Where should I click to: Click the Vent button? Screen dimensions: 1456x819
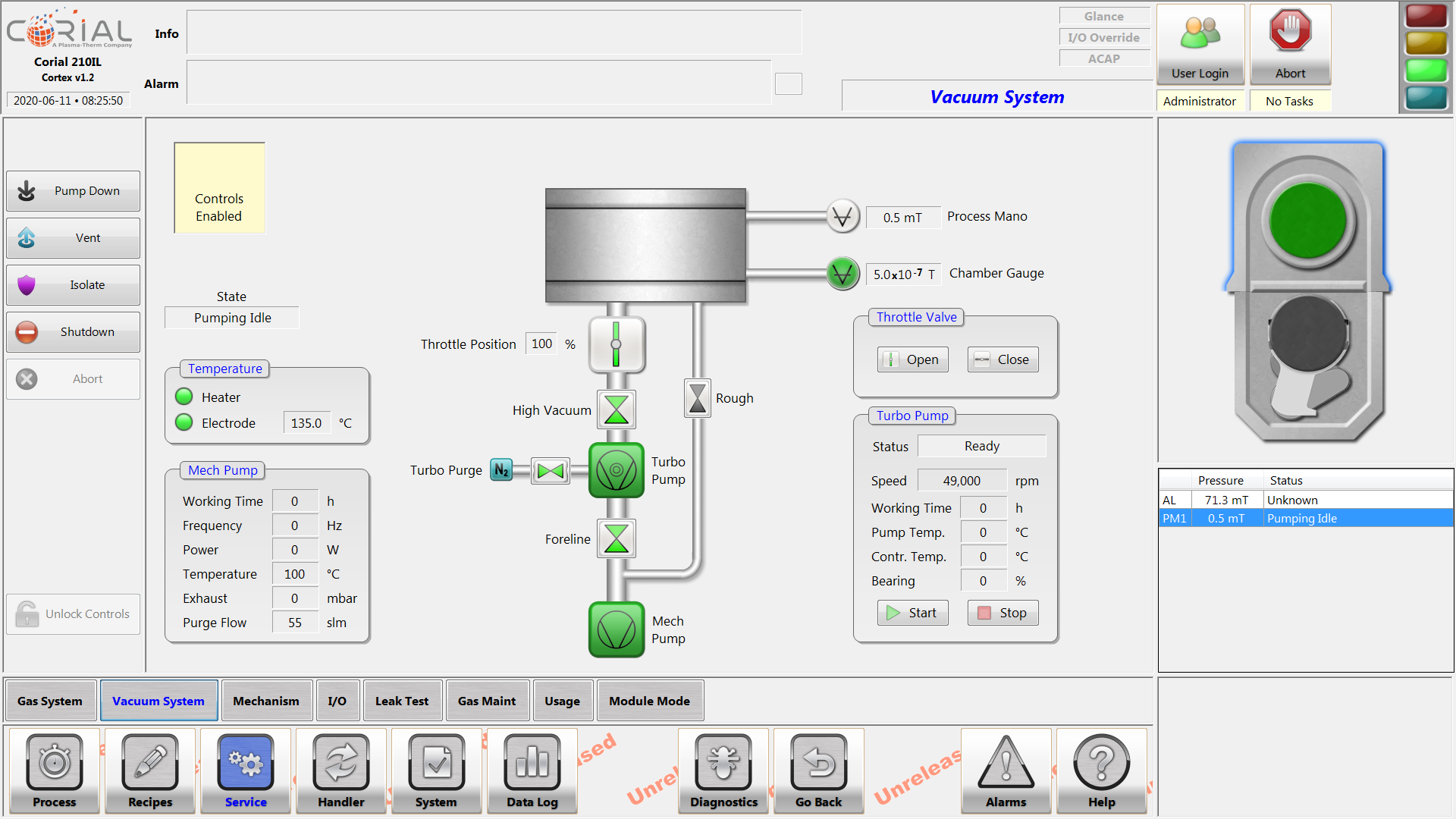[x=73, y=238]
